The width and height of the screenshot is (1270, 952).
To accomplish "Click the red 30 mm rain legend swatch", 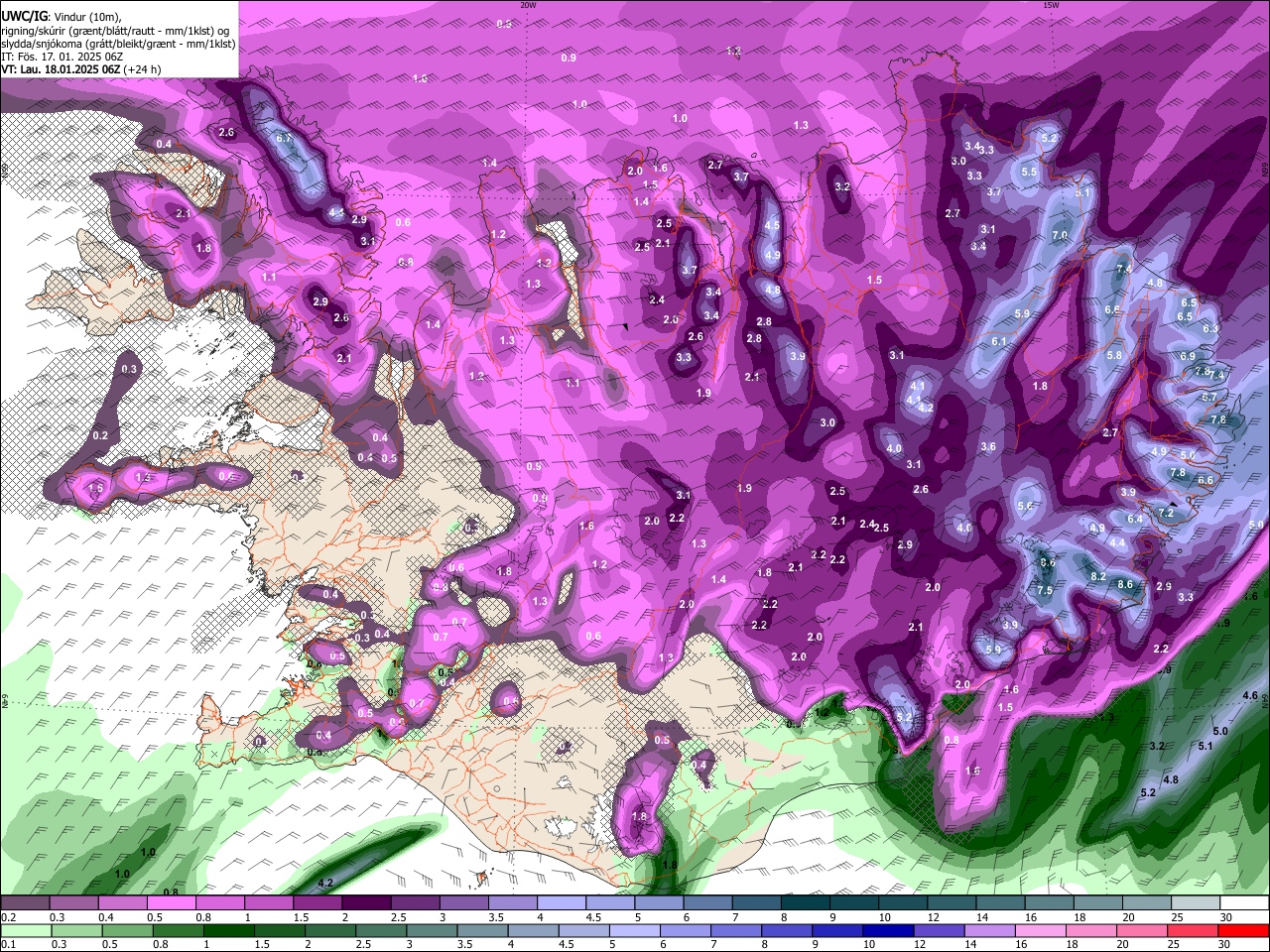I will [x=1245, y=931].
